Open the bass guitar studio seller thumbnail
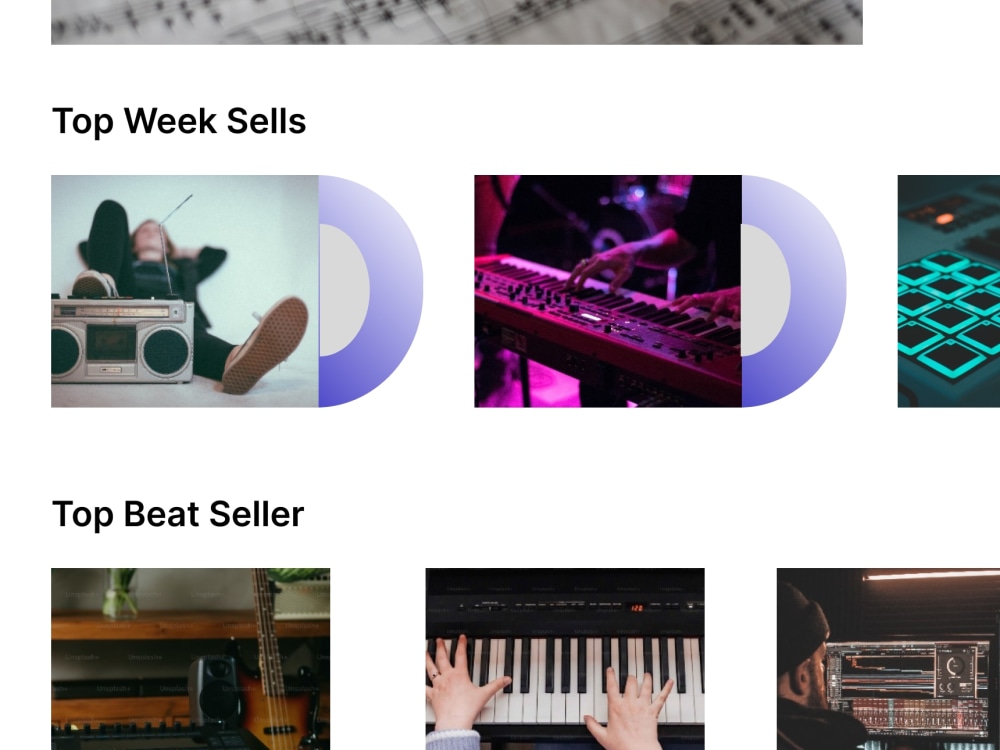Viewport: 1000px width, 750px height. [x=191, y=659]
